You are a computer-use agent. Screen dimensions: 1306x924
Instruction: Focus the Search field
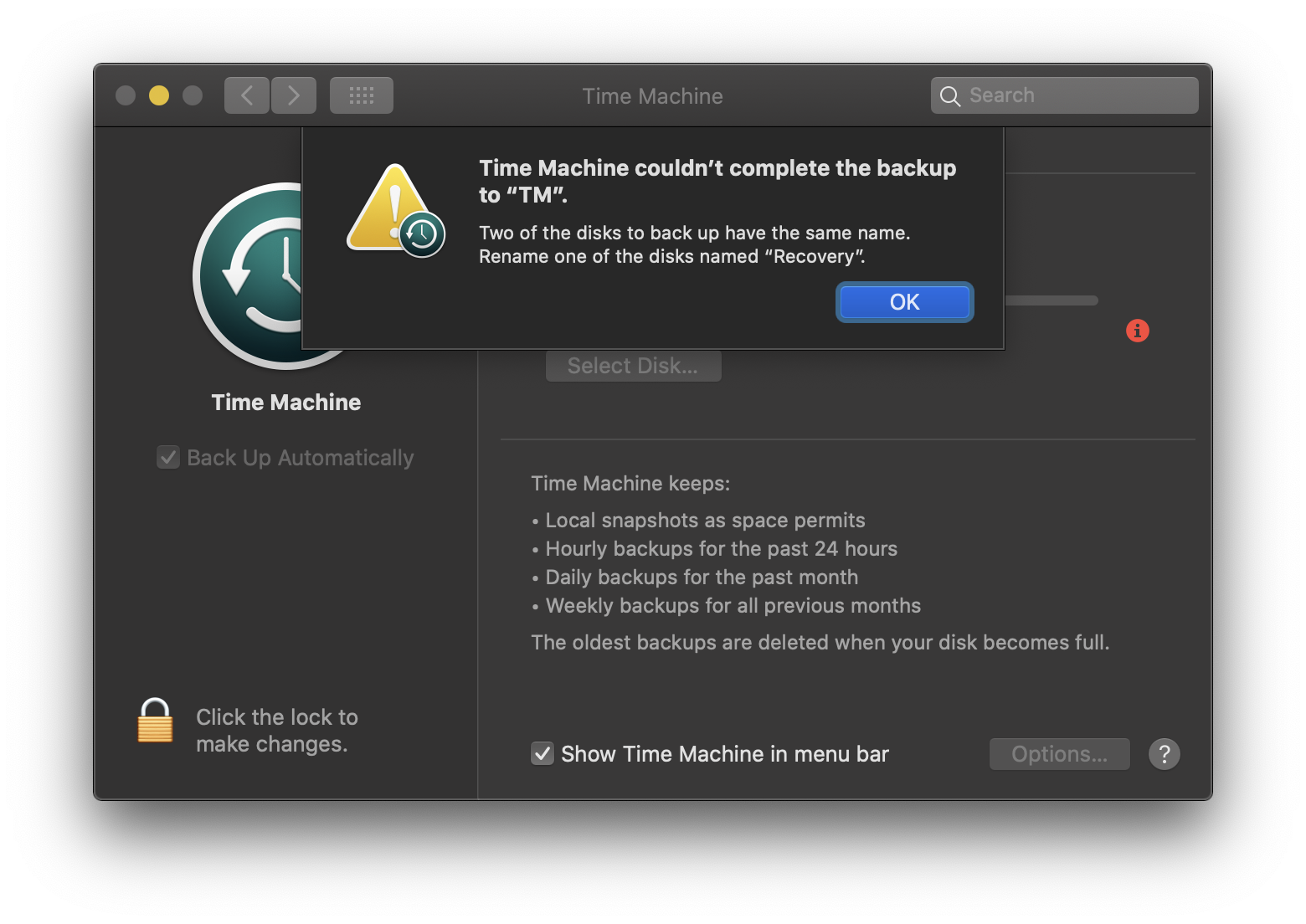(x=1064, y=95)
